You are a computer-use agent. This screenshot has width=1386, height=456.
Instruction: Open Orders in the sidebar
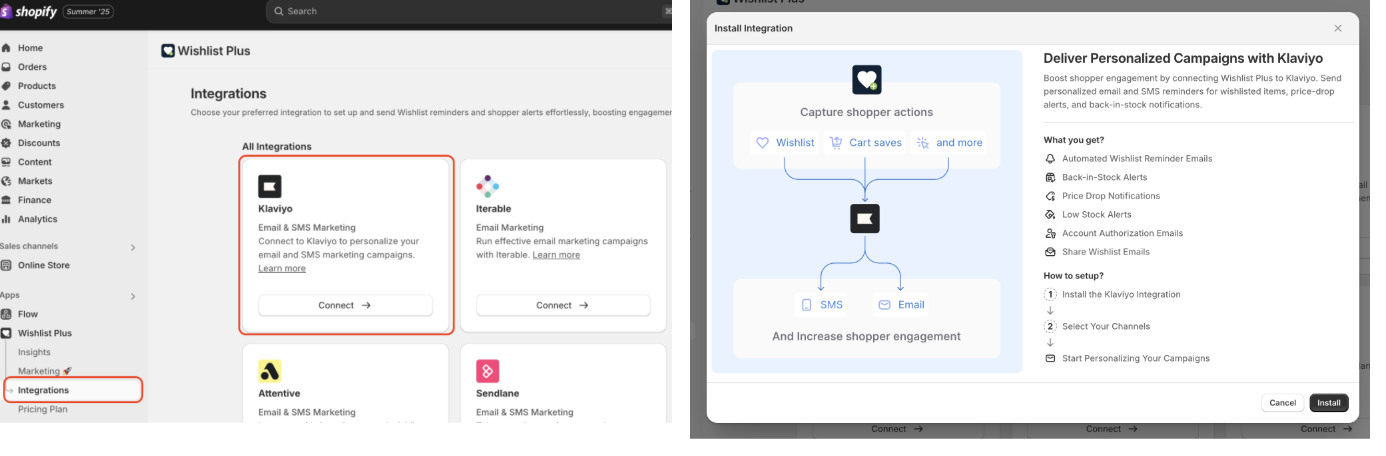32,67
